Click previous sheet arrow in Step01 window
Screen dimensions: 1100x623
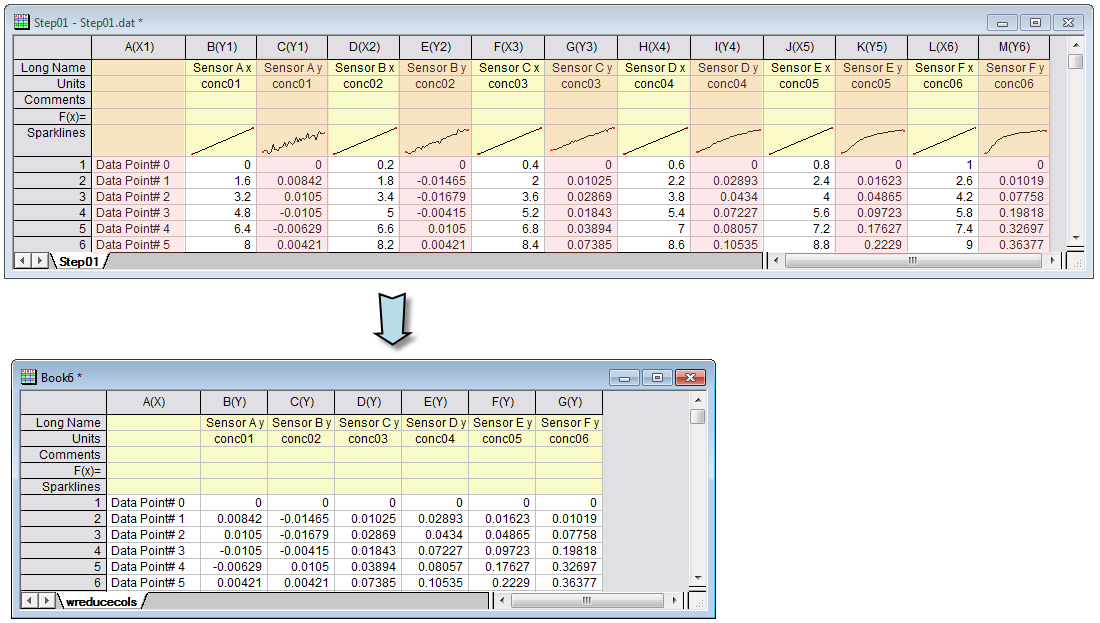coord(23,261)
